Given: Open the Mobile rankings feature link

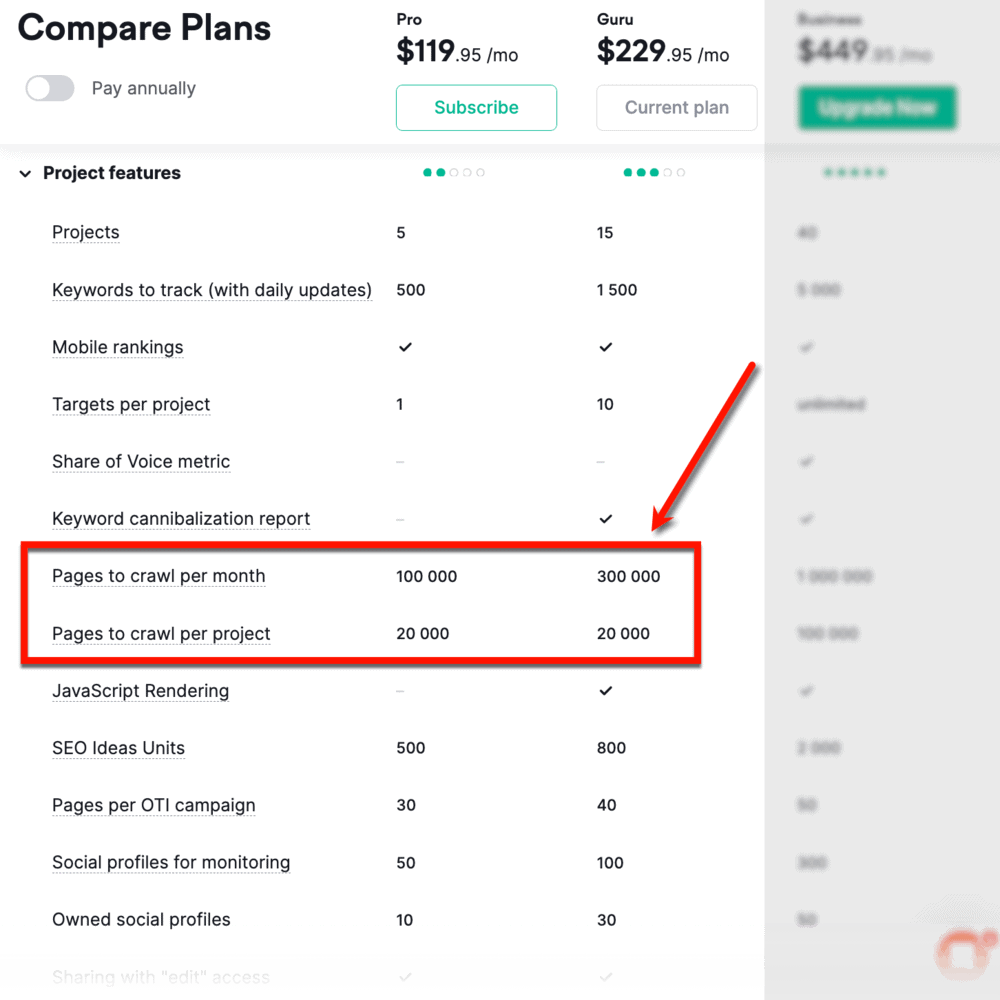Looking at the screenshot, I should [117, 347].
